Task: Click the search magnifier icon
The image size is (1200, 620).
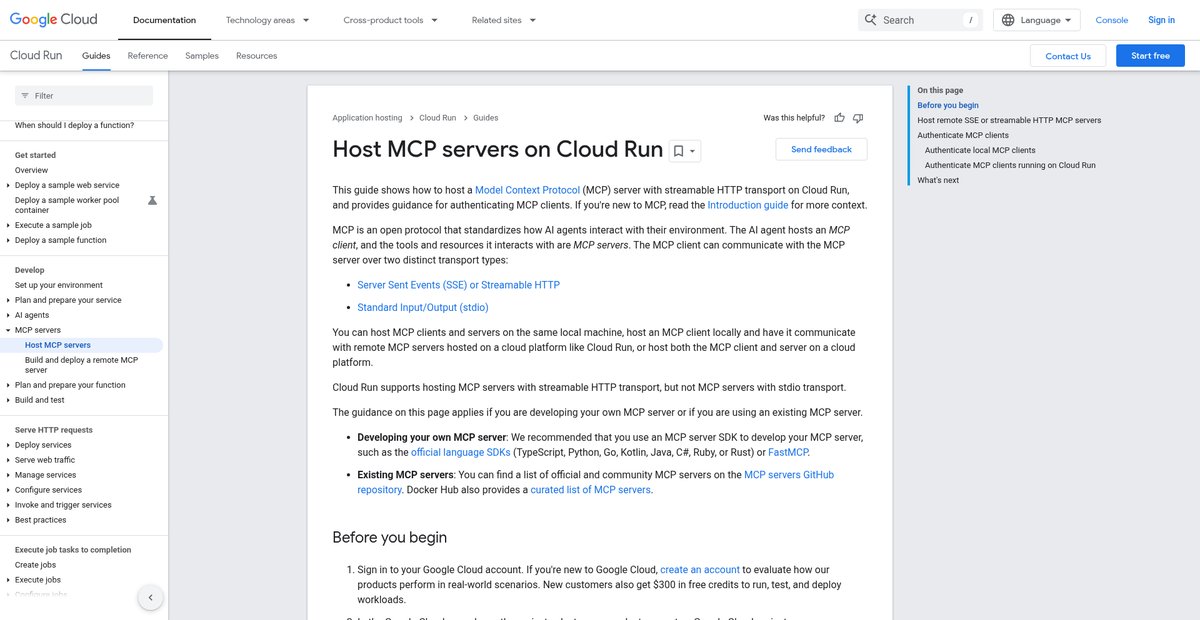Action: tap(870, 20)
